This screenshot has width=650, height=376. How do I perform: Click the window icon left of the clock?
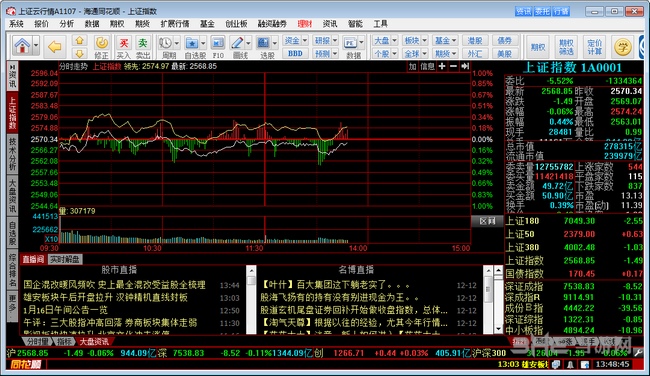pos(585,364)
